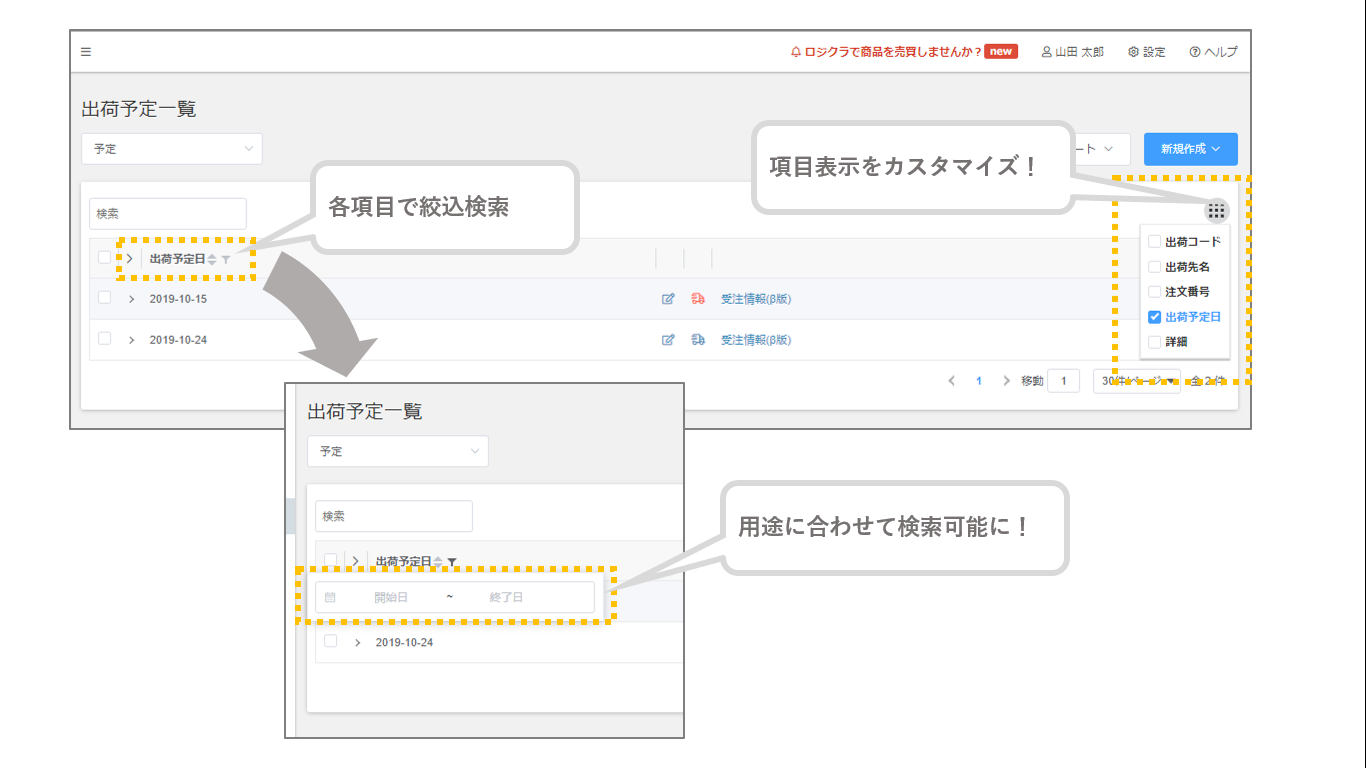This screenshot has width=1366, height=768.
Task: Check the 2019-10-24 row checkbox in upper table
Action: coord(104,339)
